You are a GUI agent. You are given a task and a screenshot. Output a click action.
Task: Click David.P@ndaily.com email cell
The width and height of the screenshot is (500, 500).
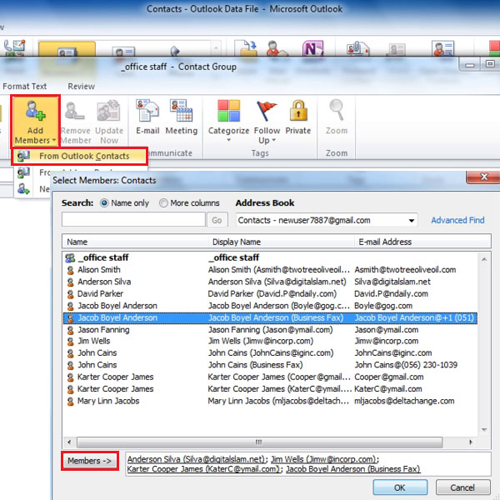(x=391, y=294)
